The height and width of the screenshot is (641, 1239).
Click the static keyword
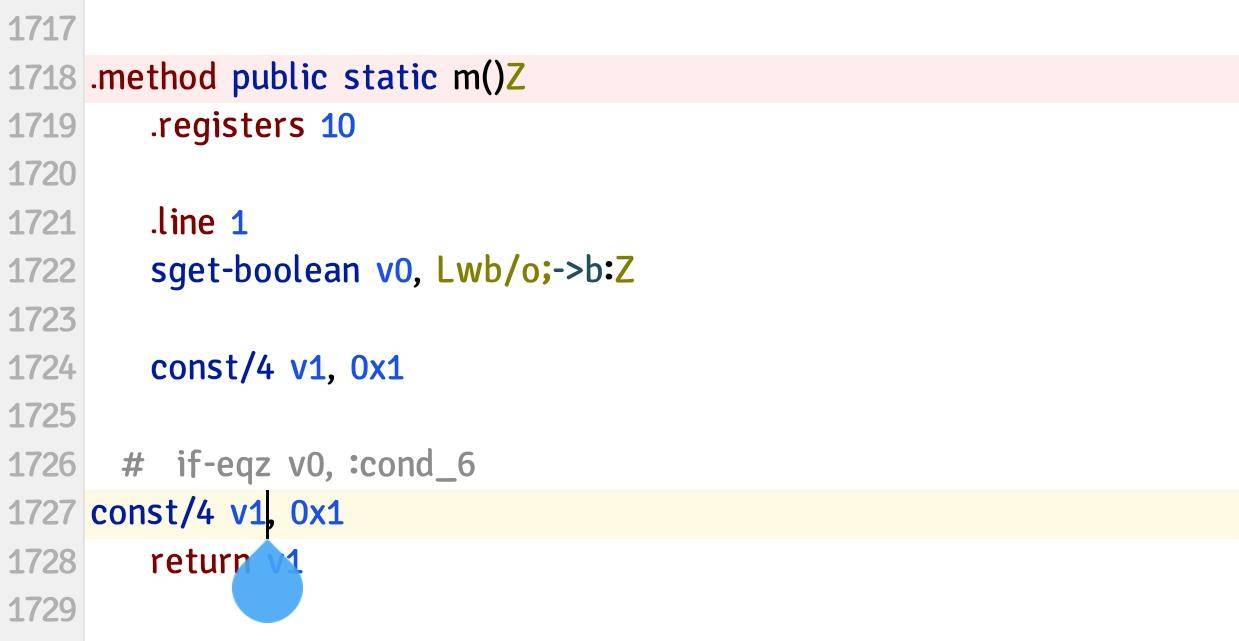pos(390,78)
